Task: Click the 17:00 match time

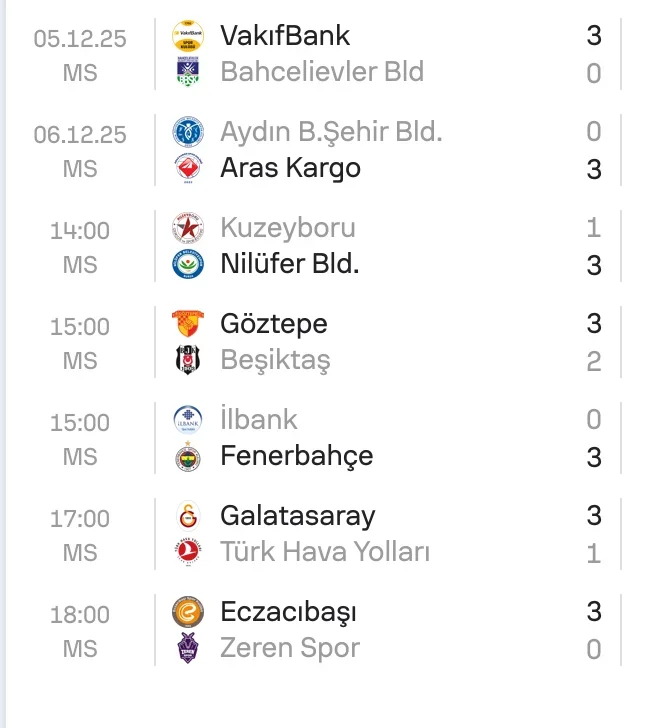Action: pyautogui.click(x=80, y=518)
